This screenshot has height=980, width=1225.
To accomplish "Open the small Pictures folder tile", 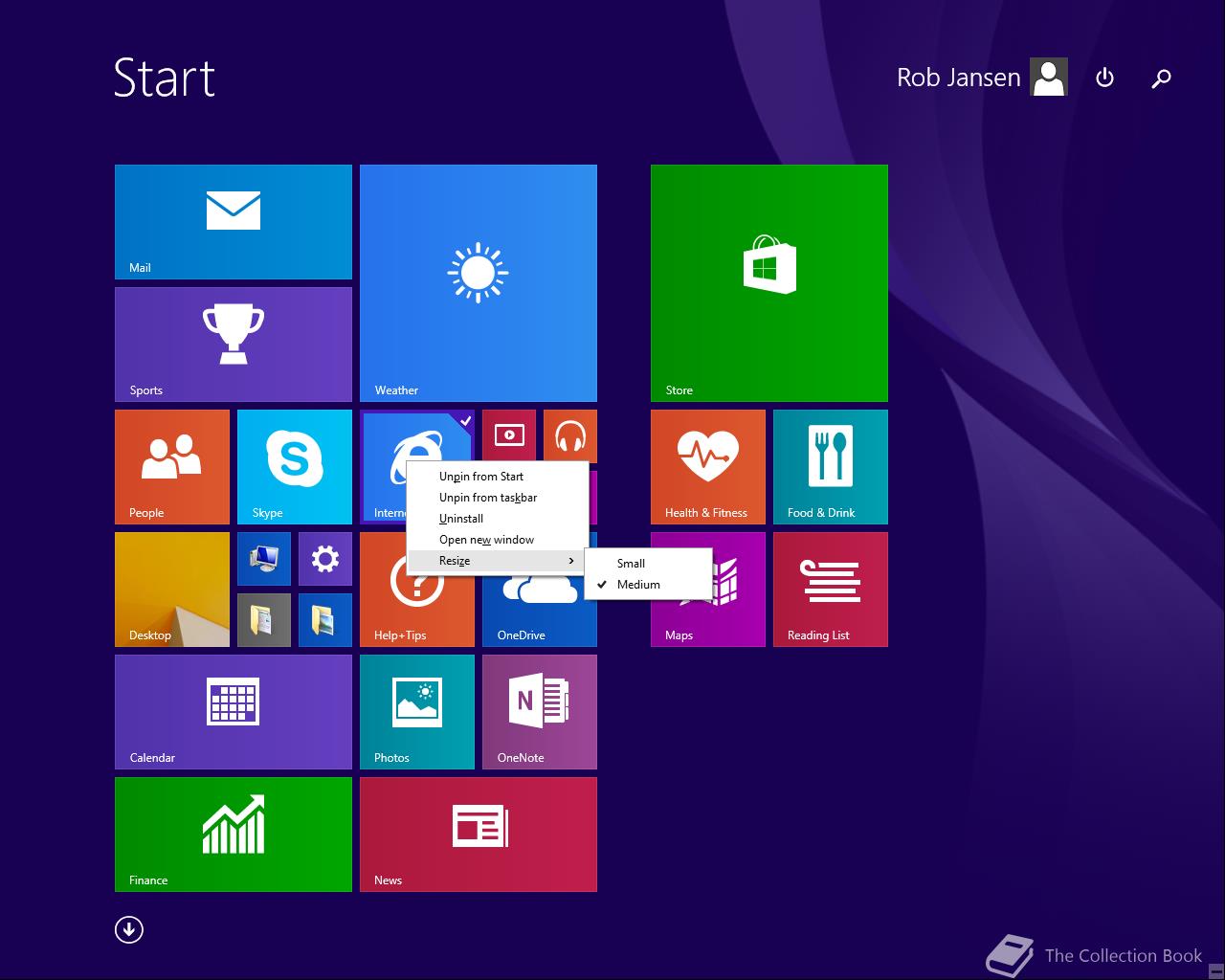I will tap(325, 620).
